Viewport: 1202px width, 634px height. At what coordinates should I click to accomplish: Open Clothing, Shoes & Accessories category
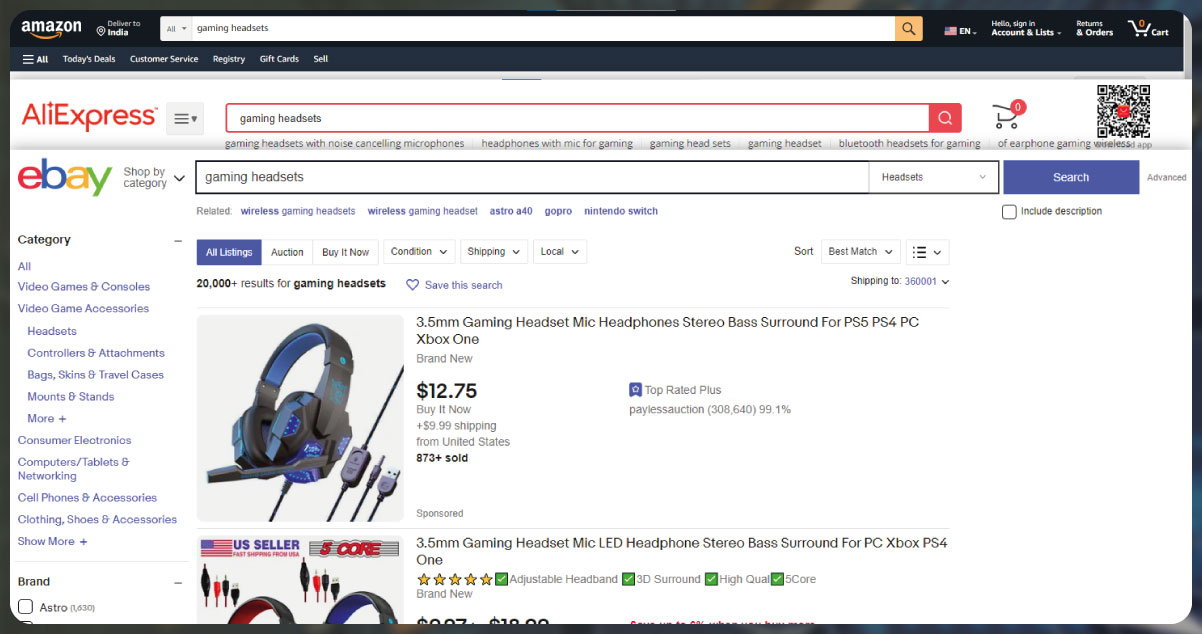point(97,520)
